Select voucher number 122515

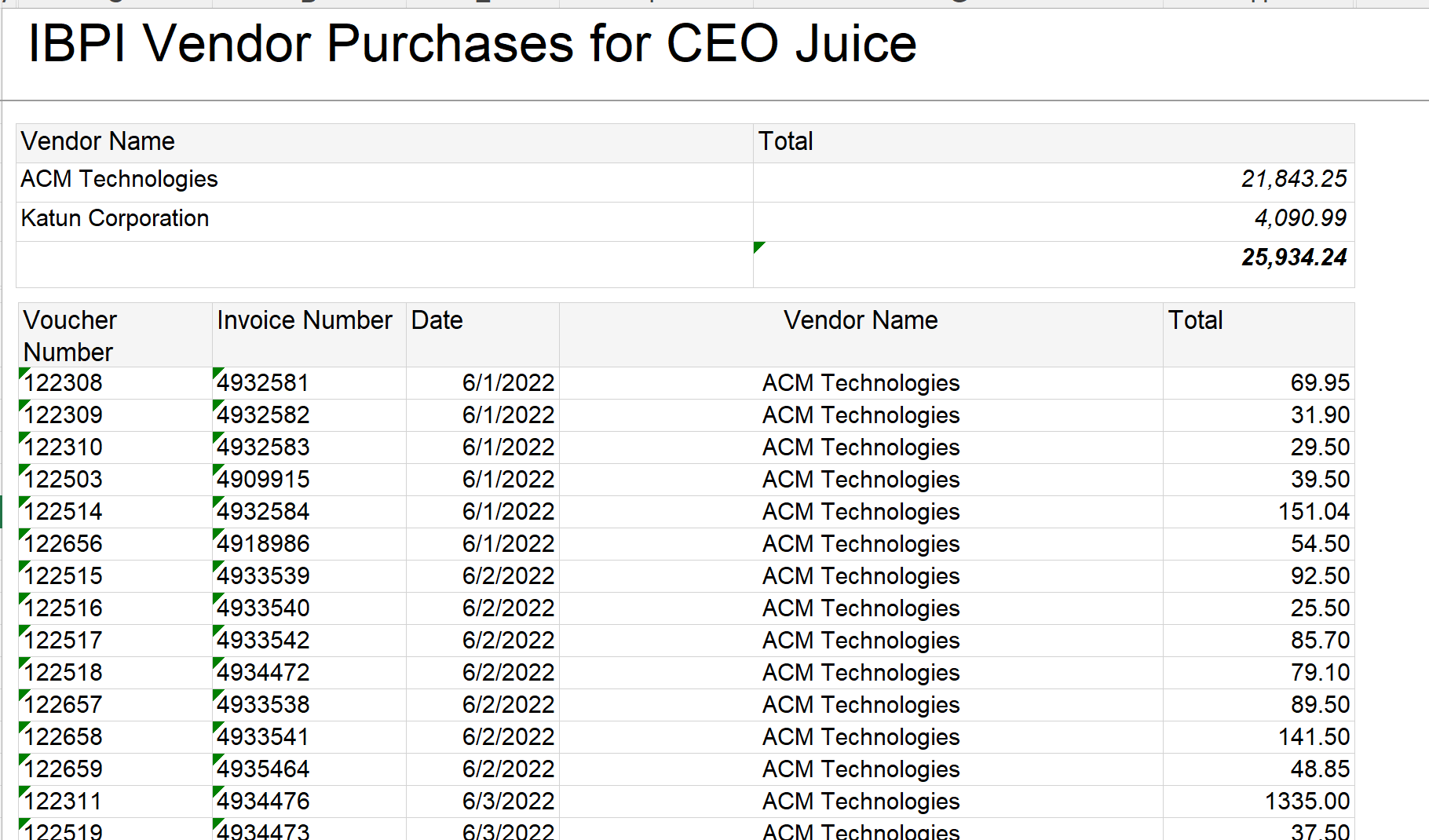tap(64, 576)
